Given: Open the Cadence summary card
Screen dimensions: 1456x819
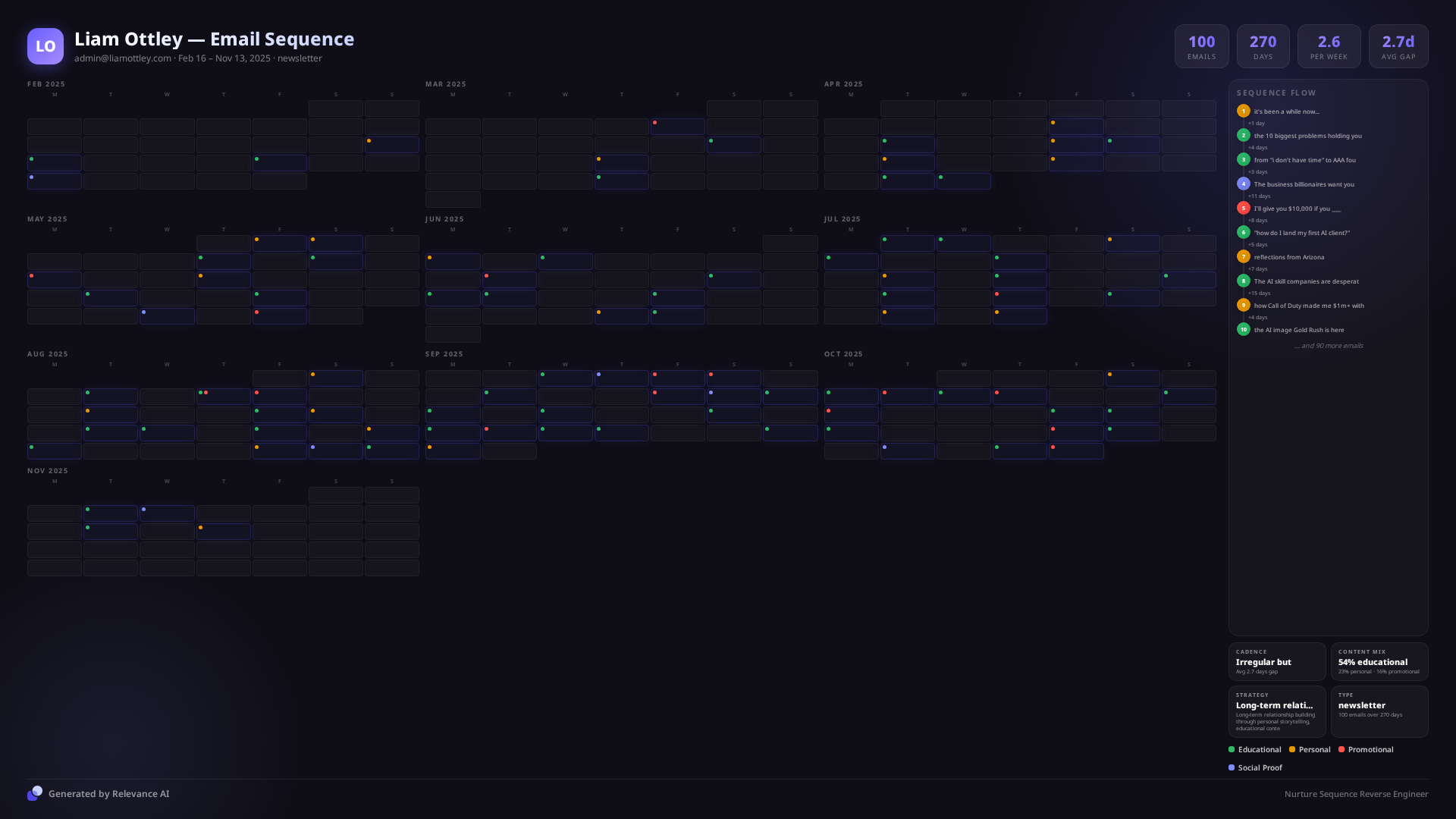Looking at the screenshot, I should (1277, 661).
